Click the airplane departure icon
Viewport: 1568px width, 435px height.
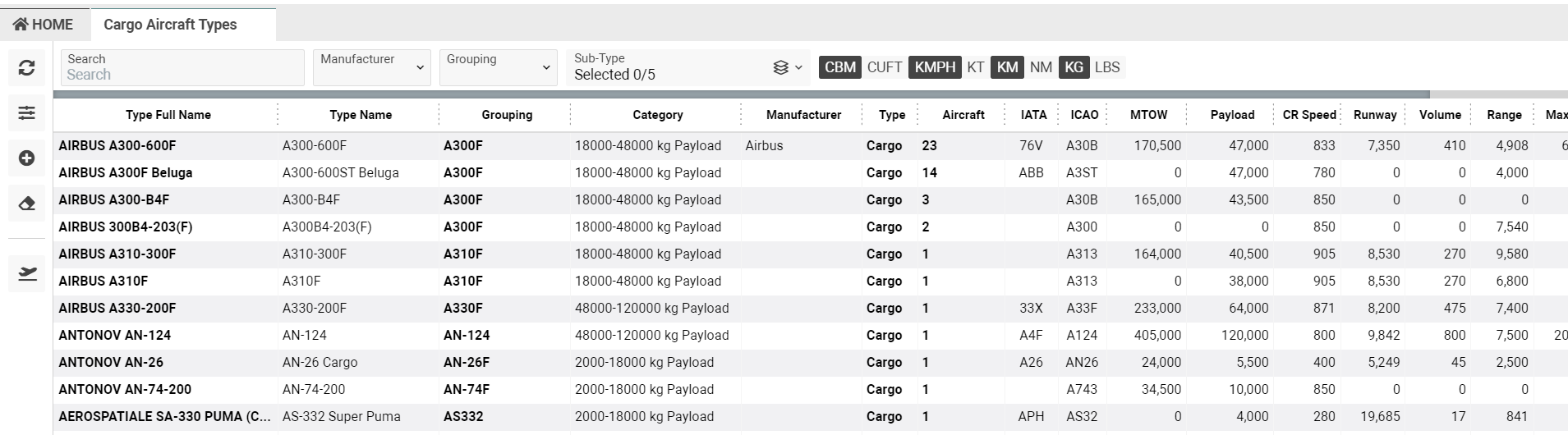(x=26, y=273)
